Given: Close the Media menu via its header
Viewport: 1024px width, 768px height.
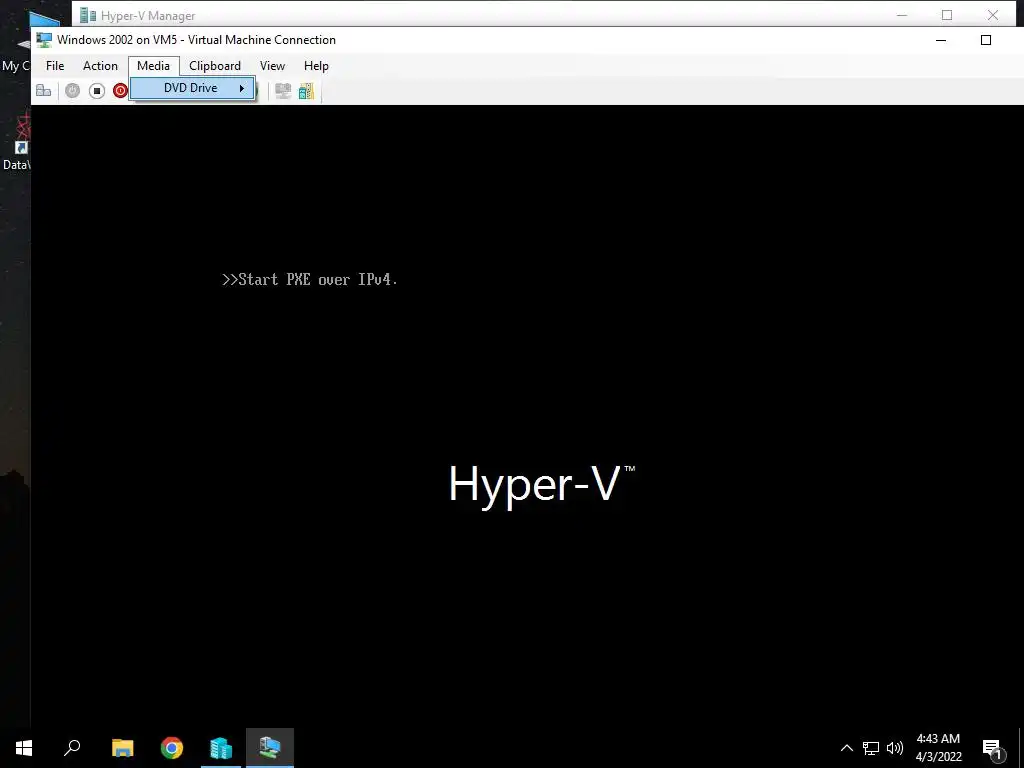Looking at the screenshot, I should click(x=153, y=66).
